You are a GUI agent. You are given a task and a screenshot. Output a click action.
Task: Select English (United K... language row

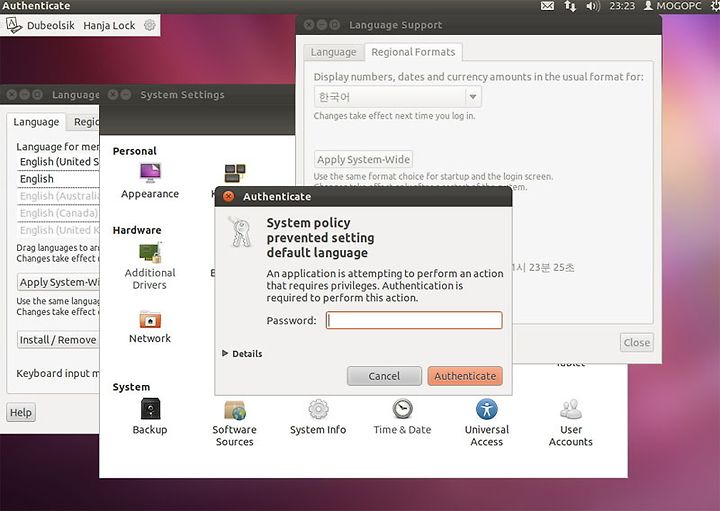click(x=58, y=230)
